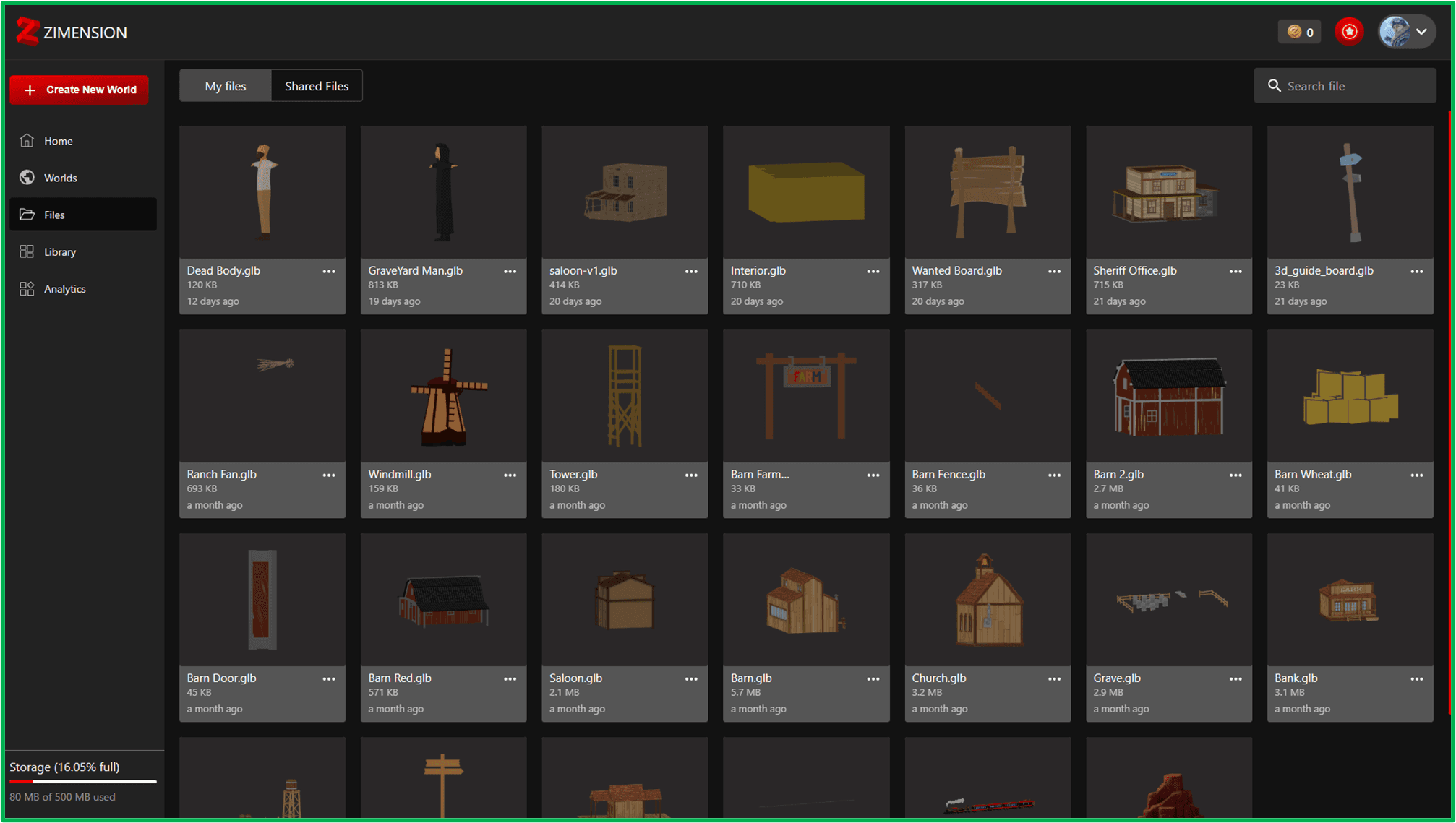Select the Barn Farm sign thumbnail
This screenshot has height=823, width=1456.
pos(806,395)
